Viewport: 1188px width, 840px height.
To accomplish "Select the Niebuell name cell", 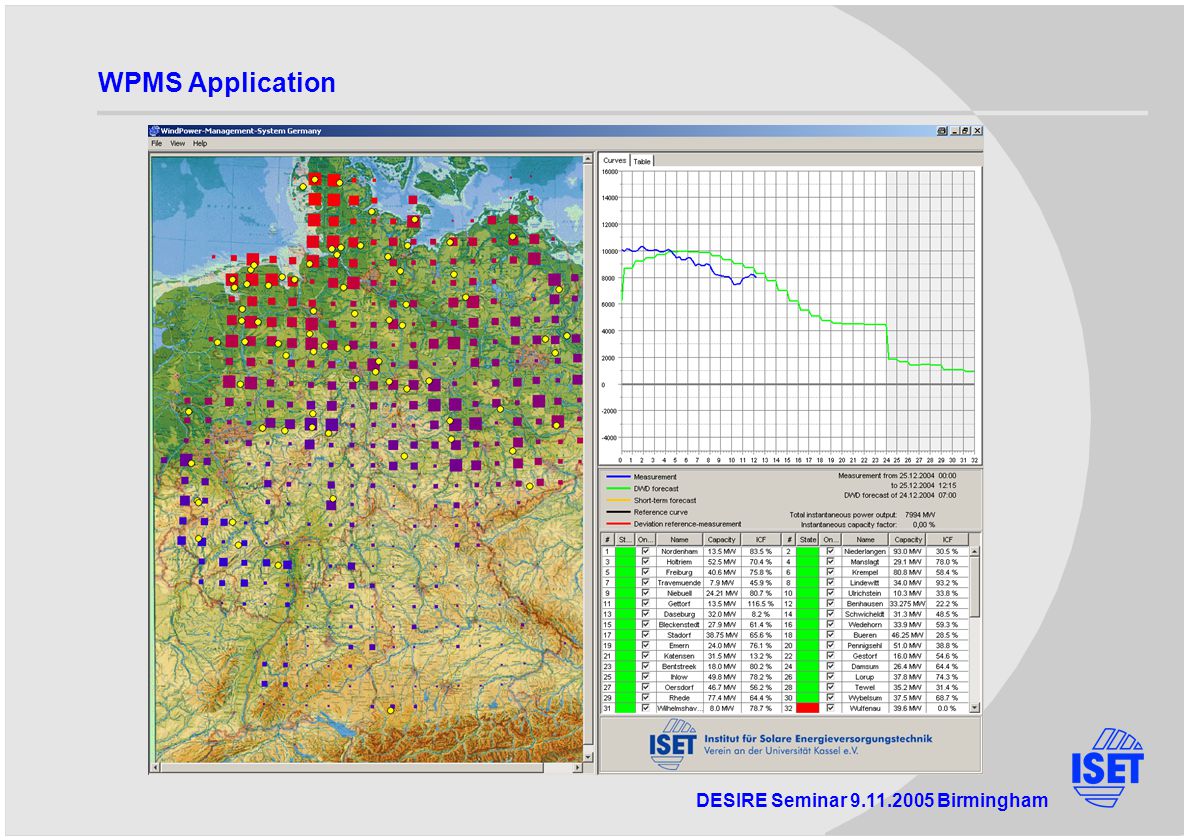I will click(x=679, y=593).
